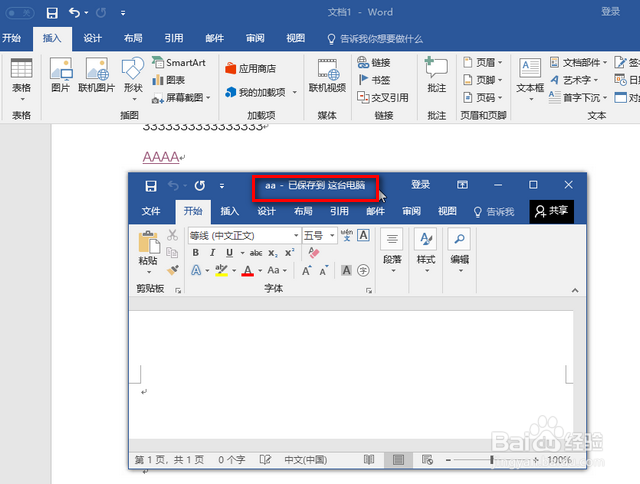Insert a chart with 图表

pos(169,80)
